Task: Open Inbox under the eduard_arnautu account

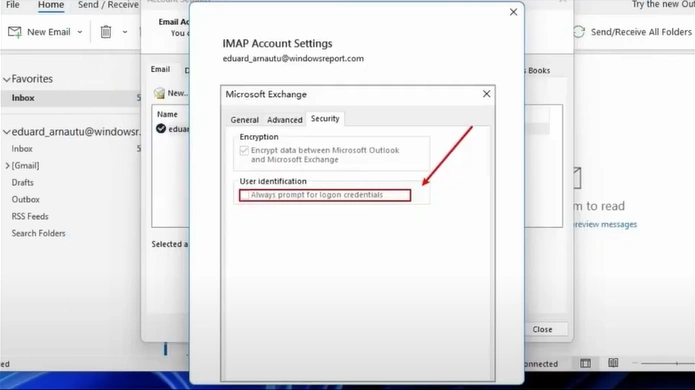Action: click(22, 149)
